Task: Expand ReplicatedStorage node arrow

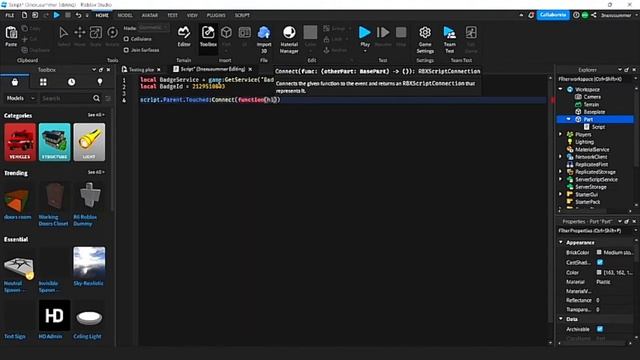Action: (x=561, y=172)
